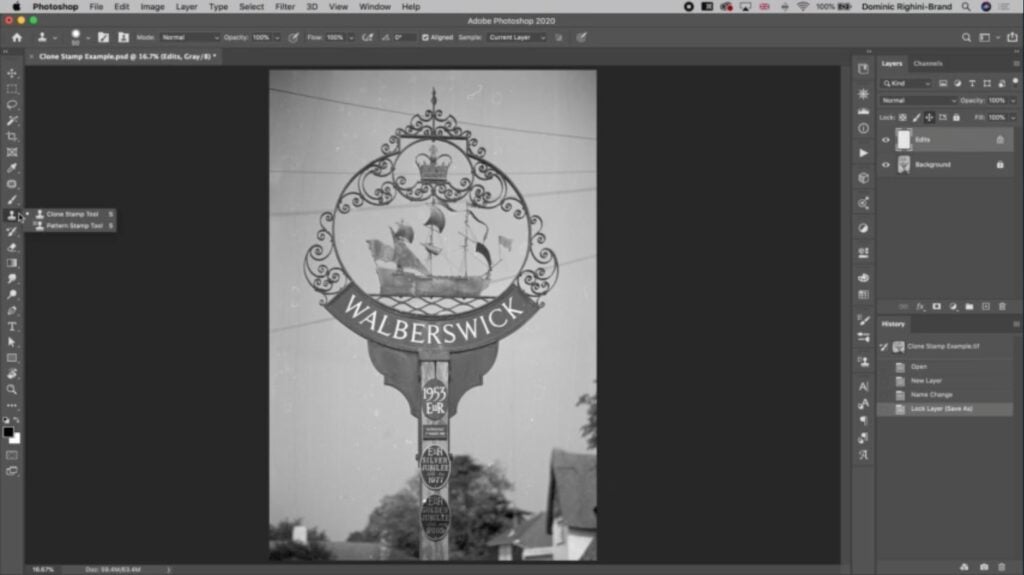Viewport: 1024px width, 575px height.
Task: Select the Pen tool
Action: (x=12, y=310)
